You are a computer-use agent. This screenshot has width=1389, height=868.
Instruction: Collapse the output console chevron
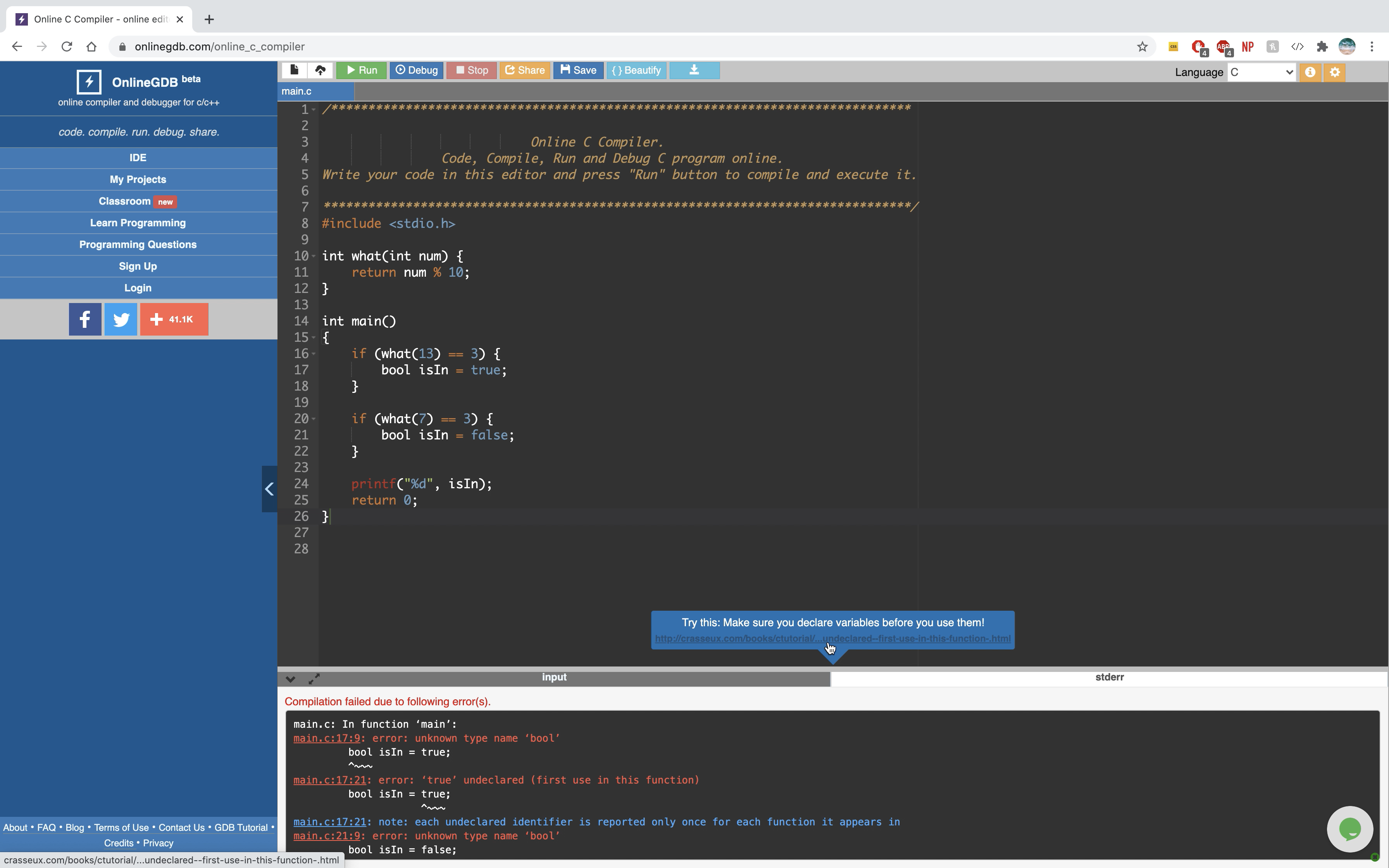click(x=290, y=679)
